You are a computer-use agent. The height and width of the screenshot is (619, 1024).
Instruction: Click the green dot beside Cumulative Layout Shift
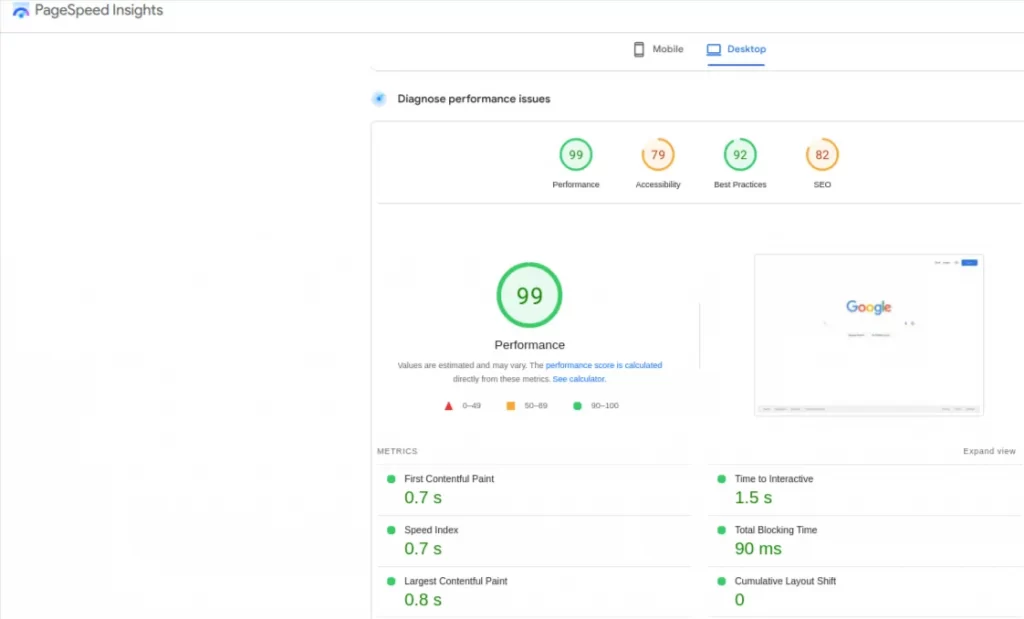[722, 580]
